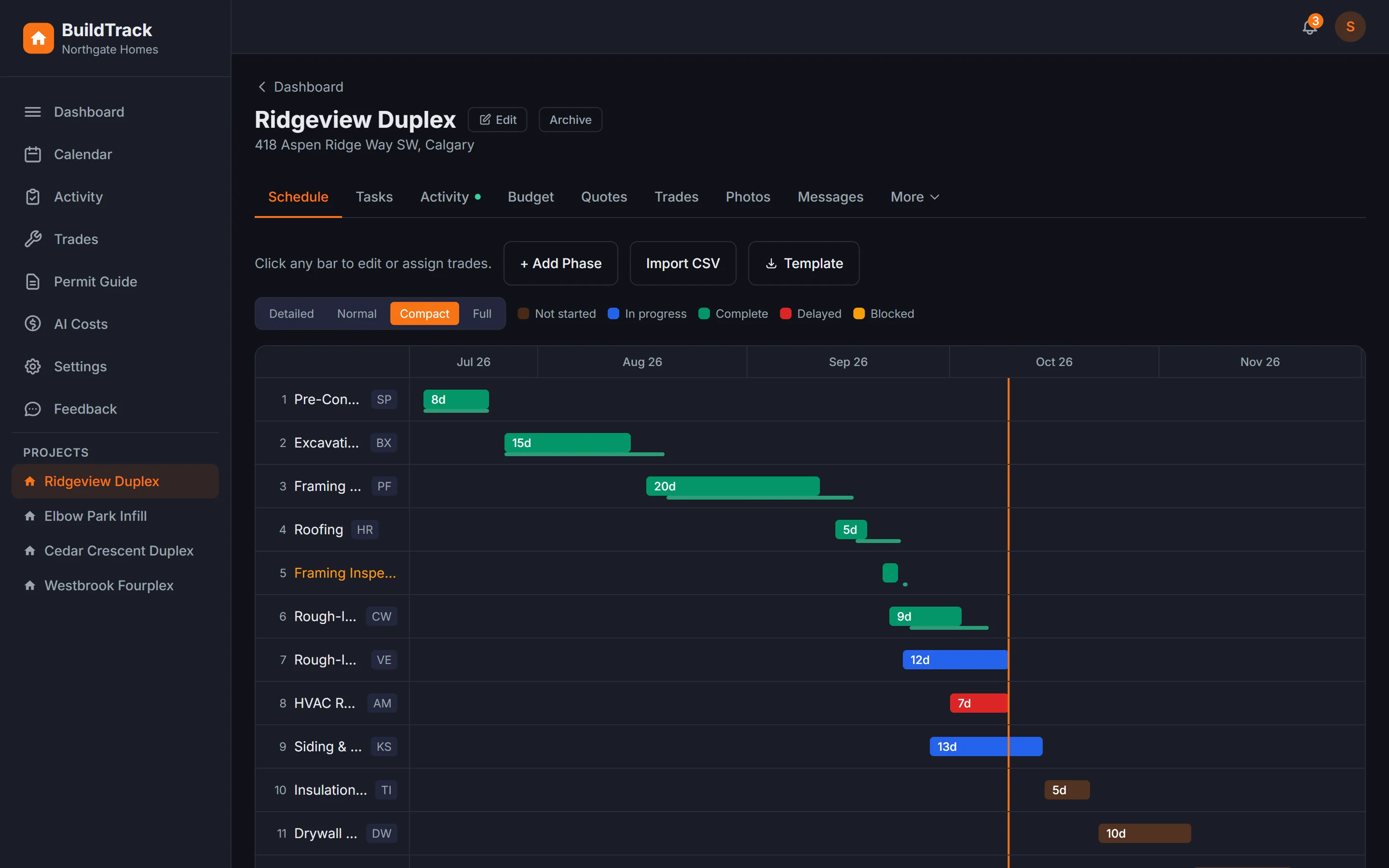
Task: Open the project Activity tab
Action: 450,197
